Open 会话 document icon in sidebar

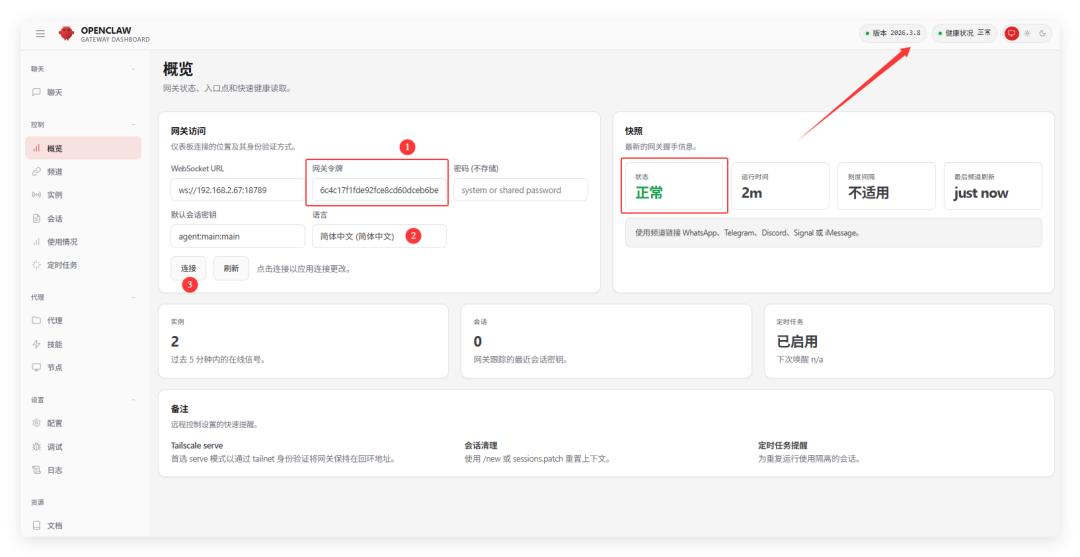point(37,218)
